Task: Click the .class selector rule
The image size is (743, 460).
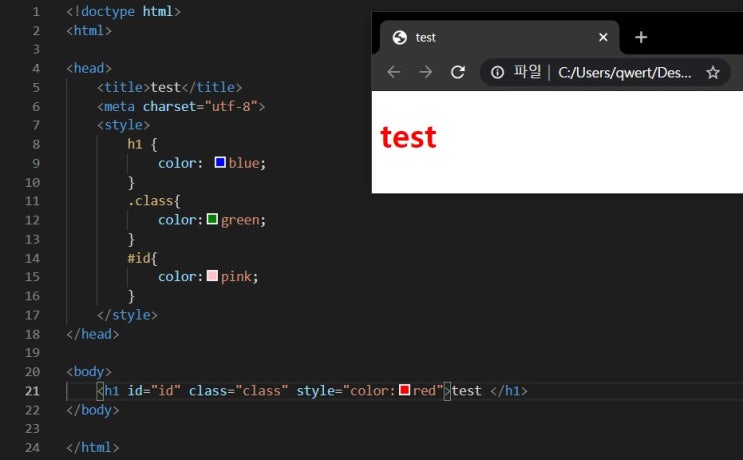Action: point(154,201)
